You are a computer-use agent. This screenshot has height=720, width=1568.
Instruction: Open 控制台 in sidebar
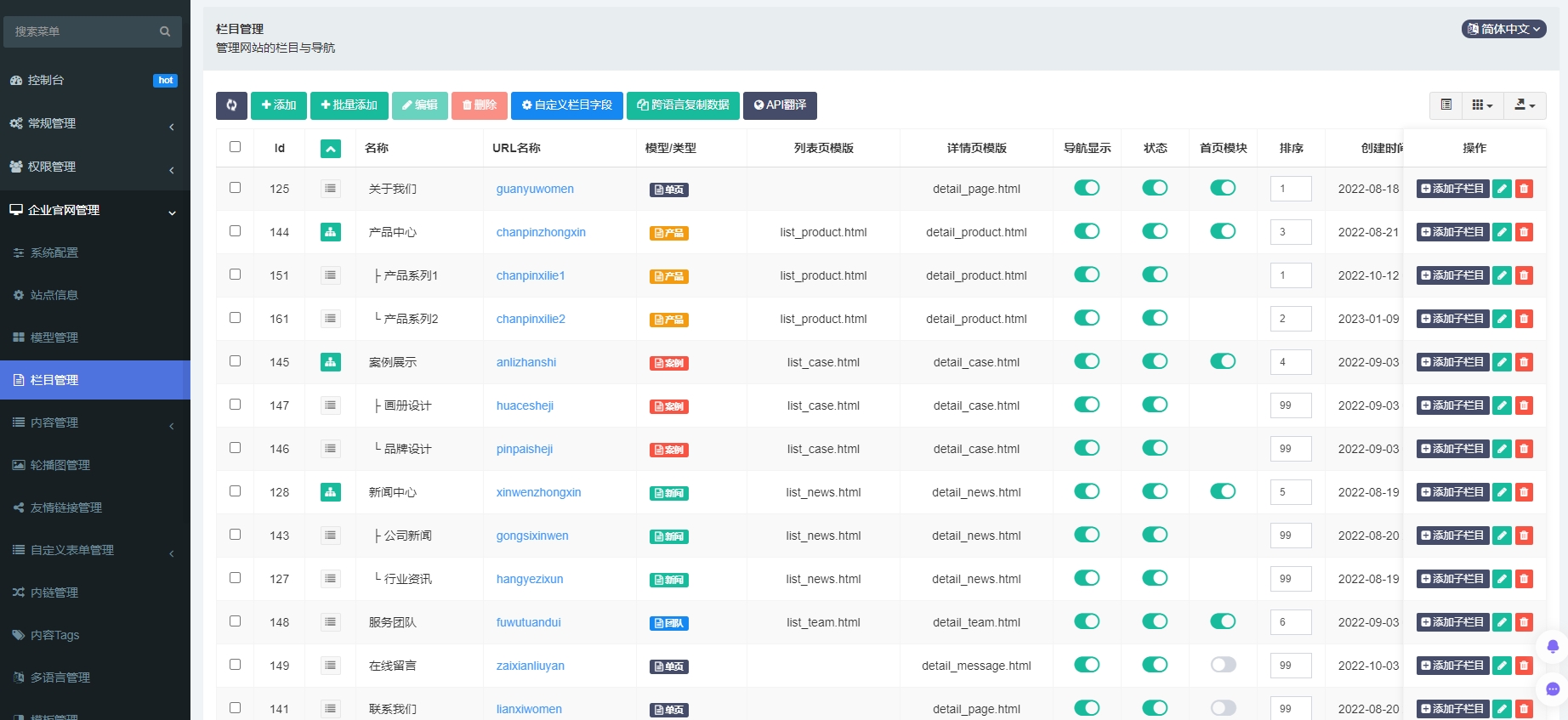[x=95, y=81]
